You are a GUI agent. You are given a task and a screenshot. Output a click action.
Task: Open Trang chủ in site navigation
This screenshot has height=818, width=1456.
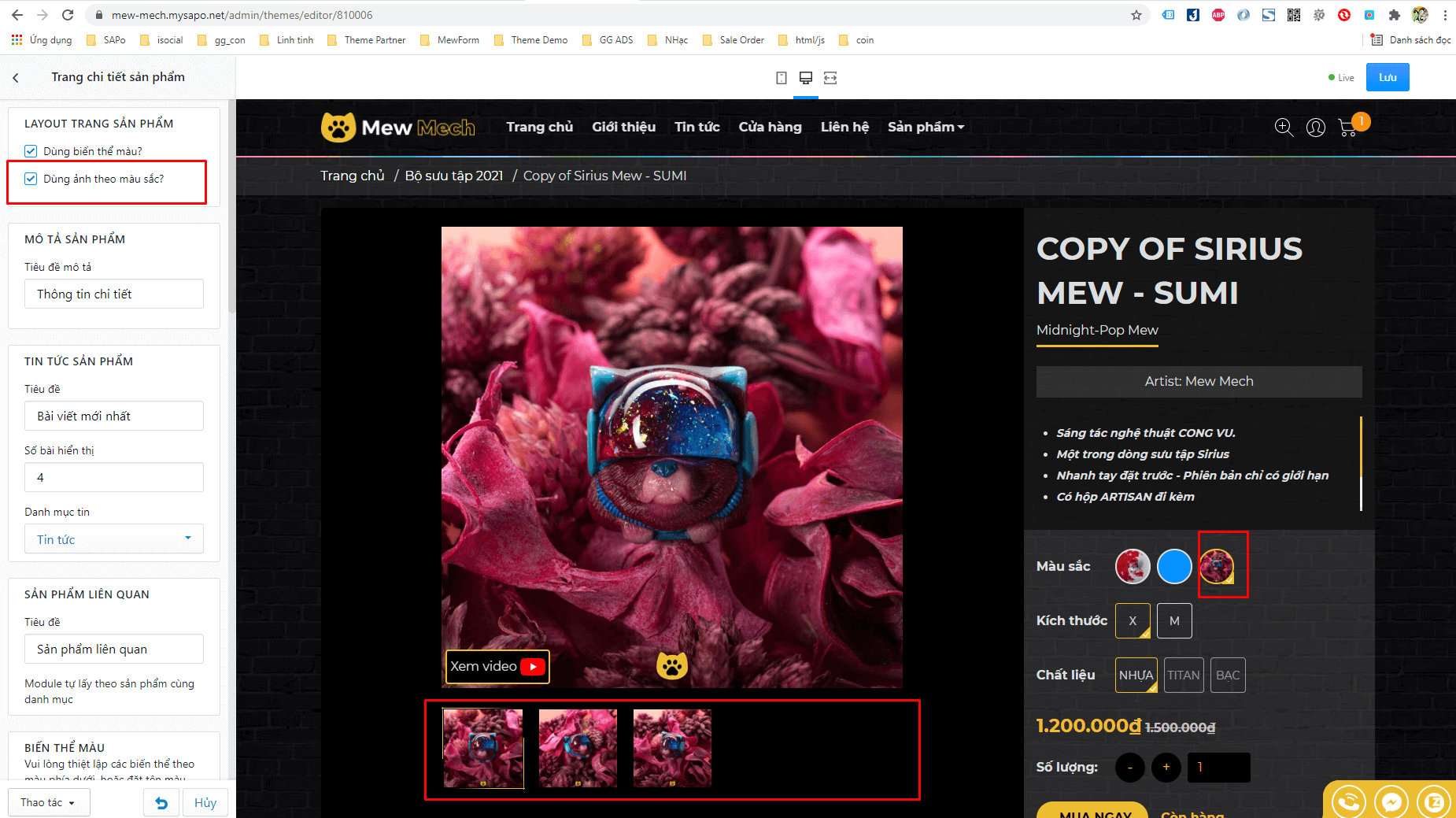coord(540,127)
